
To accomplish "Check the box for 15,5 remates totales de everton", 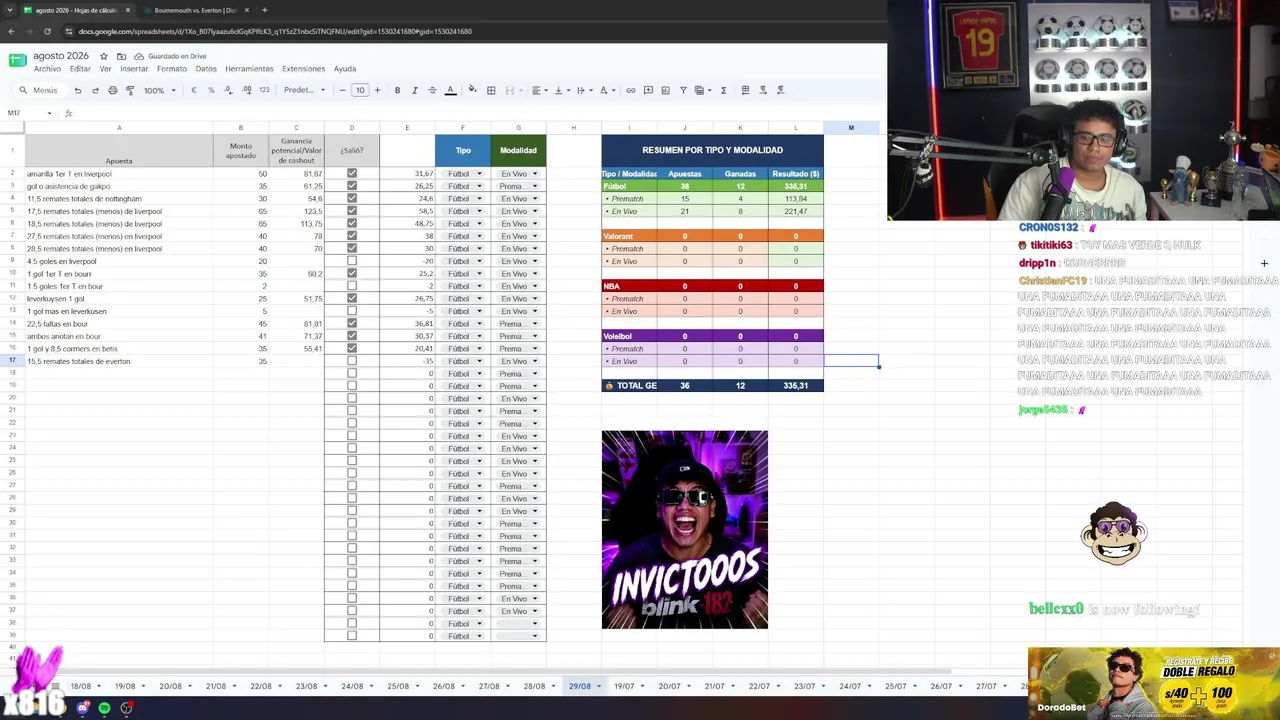I will click(x=351, y=361).
